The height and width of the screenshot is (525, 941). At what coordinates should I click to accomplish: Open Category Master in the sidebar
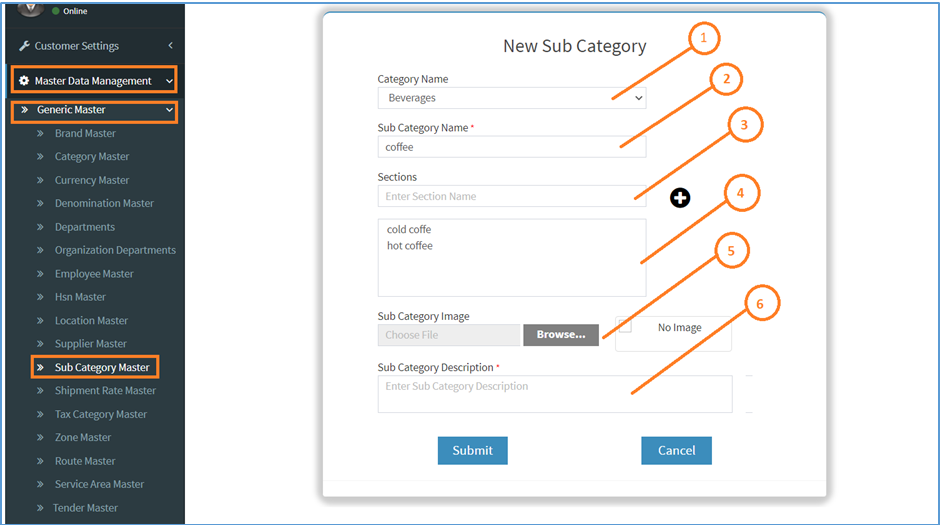click(92, 157)
